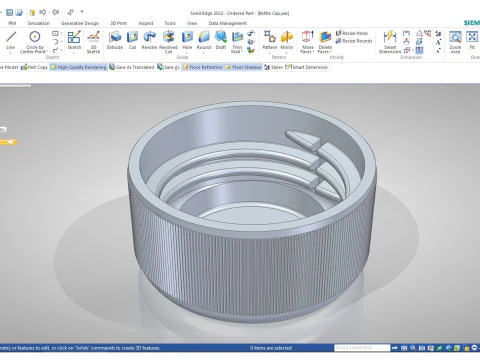Click Smart Dimension in the custom toolbar

[306, 67]
